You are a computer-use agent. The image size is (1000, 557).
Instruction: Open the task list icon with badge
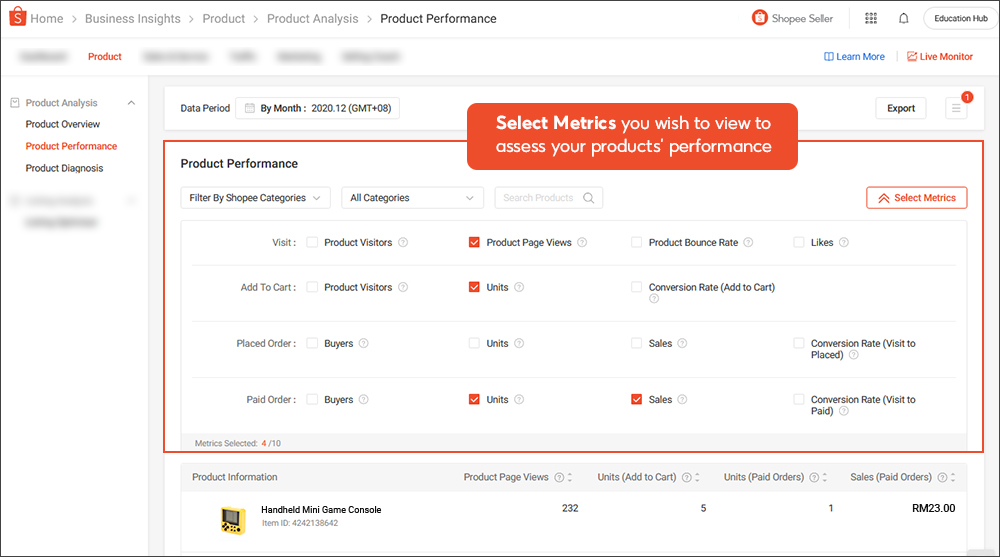956,108
